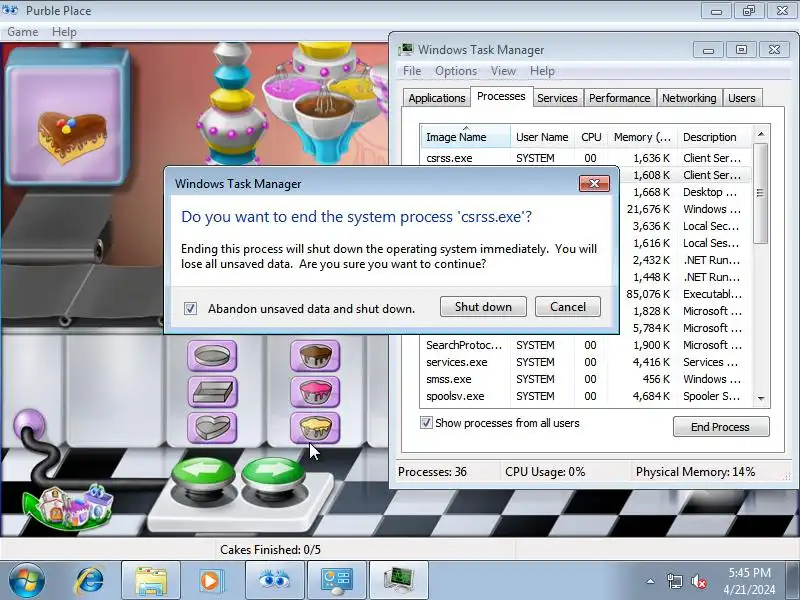Open Task Manager Help menu

point(542,71)
